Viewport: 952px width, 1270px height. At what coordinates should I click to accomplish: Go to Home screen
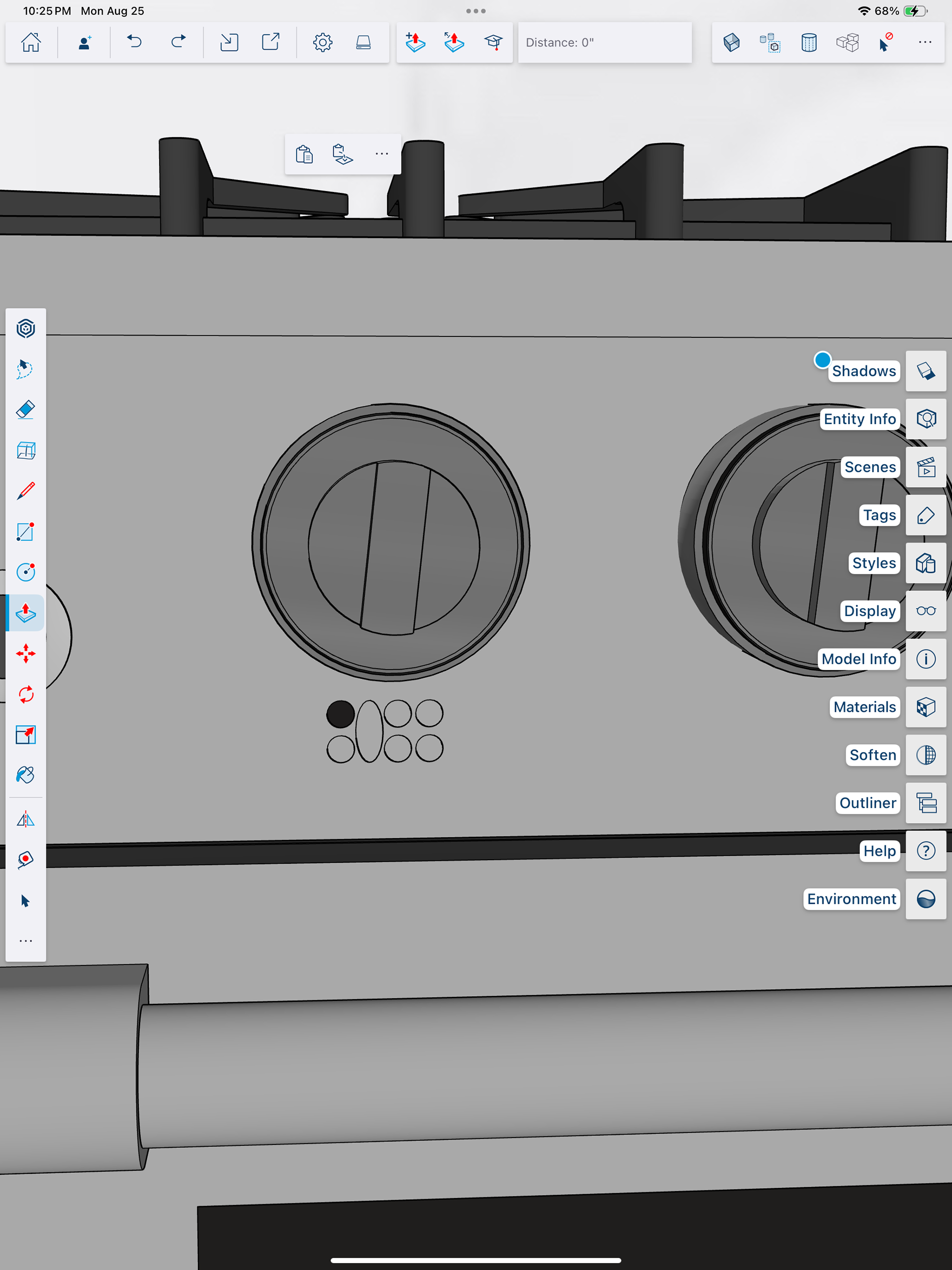coord(31,43)
